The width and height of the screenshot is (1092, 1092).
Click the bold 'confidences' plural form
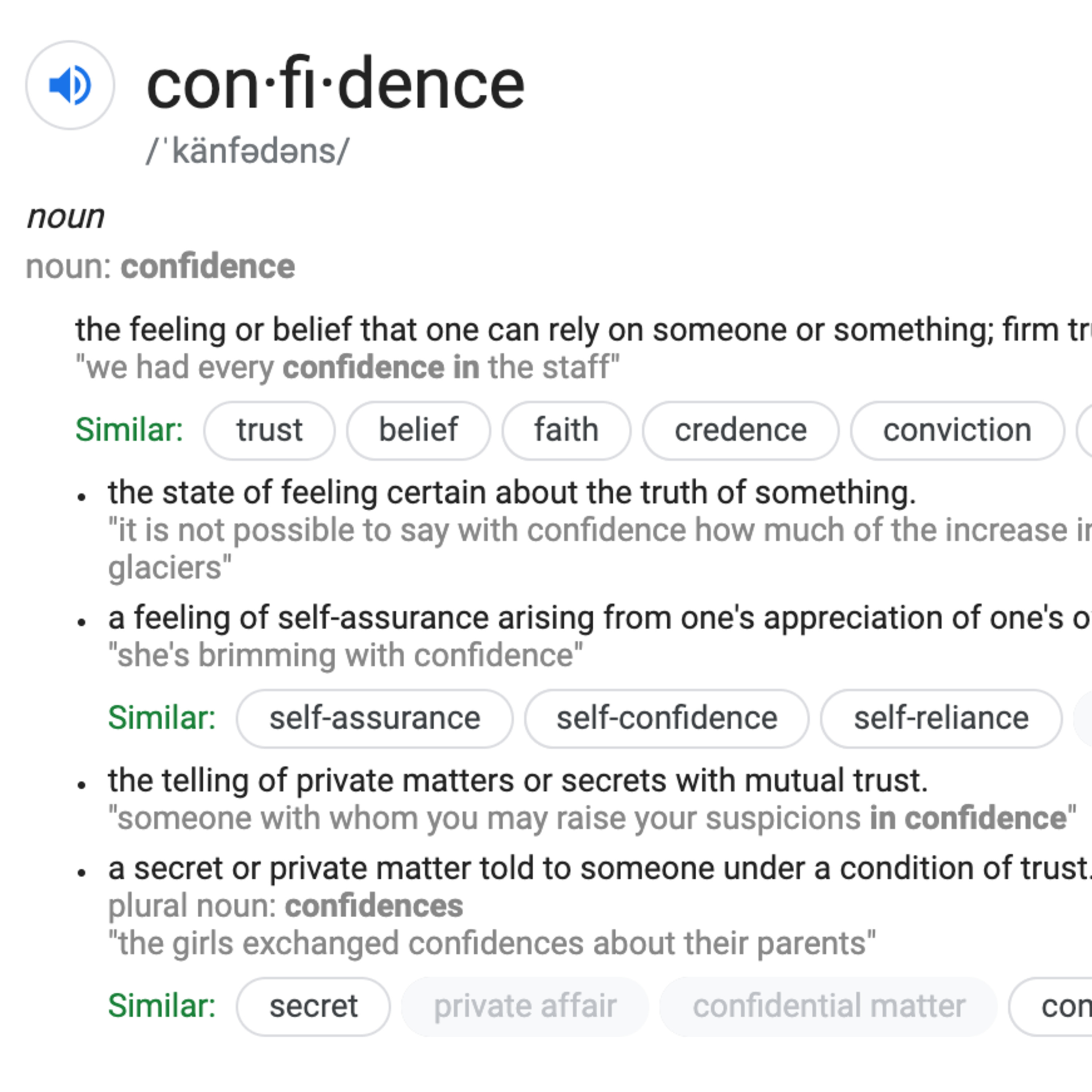[373, 906]
